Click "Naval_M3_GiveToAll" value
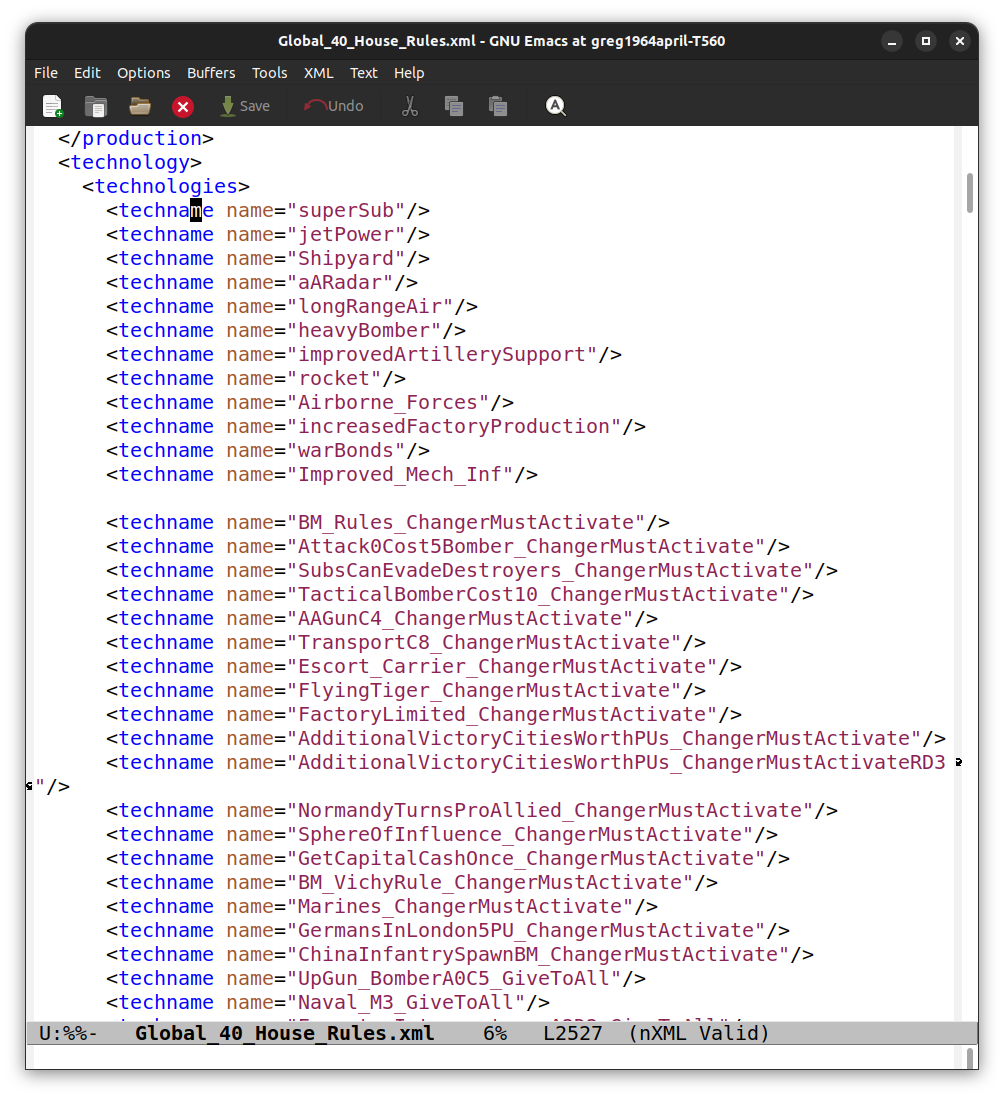The image size is (1004, 1098). coord(406,1002)
